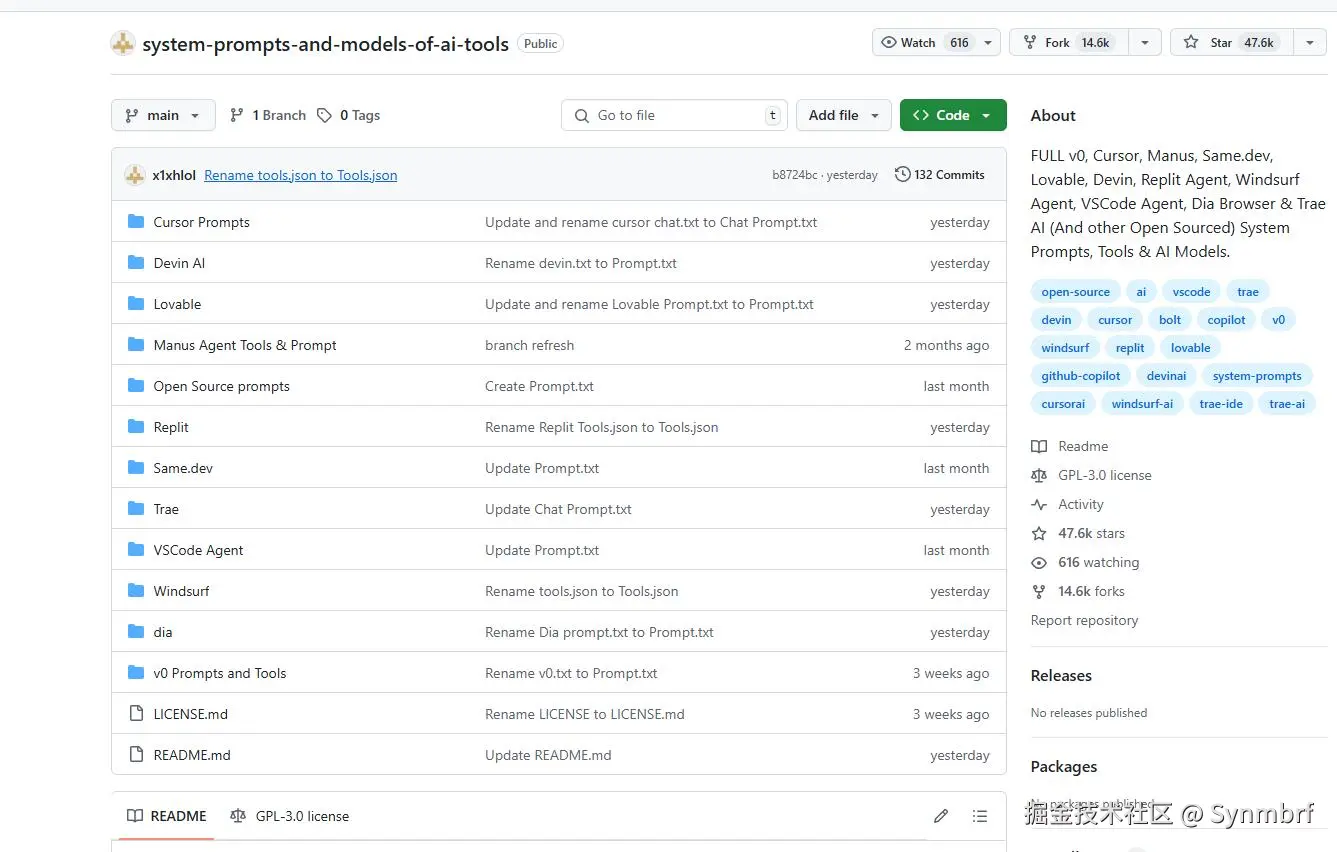Open the README outline list icon
This screenshot has height=852, width=1337.
tap(980, 816)
